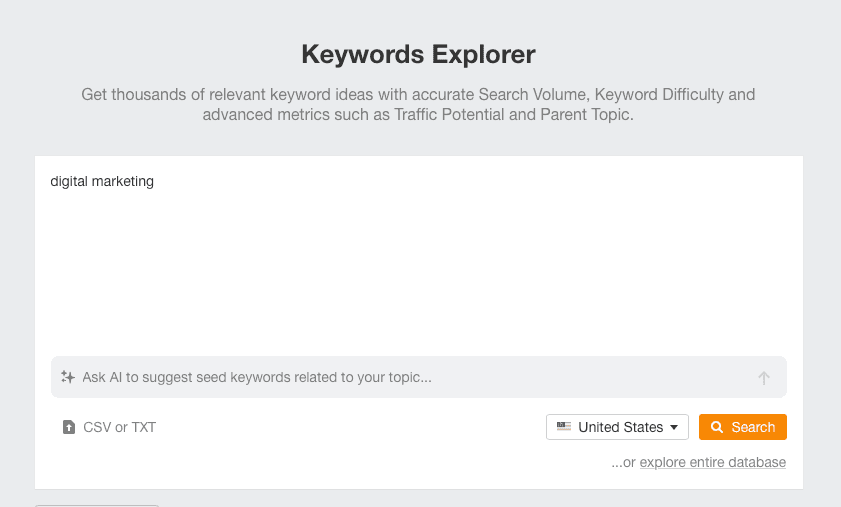The height and width of the screenshot is (507, 841).
Task: Click the United States flag icon
Action: 564,427
